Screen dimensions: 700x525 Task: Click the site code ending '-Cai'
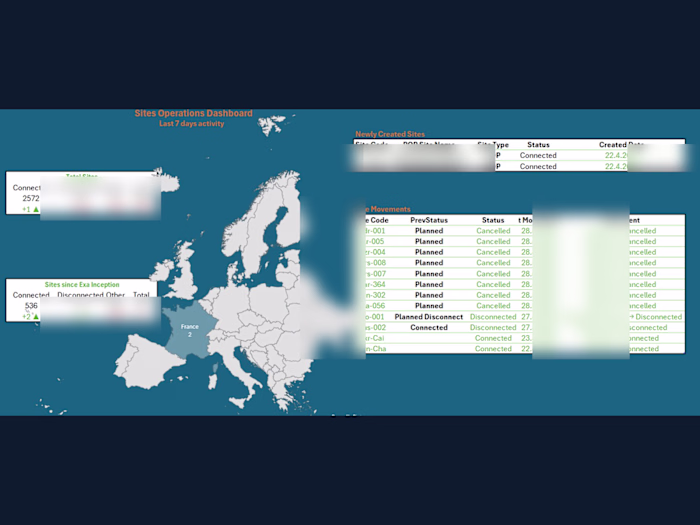point(375,338)
